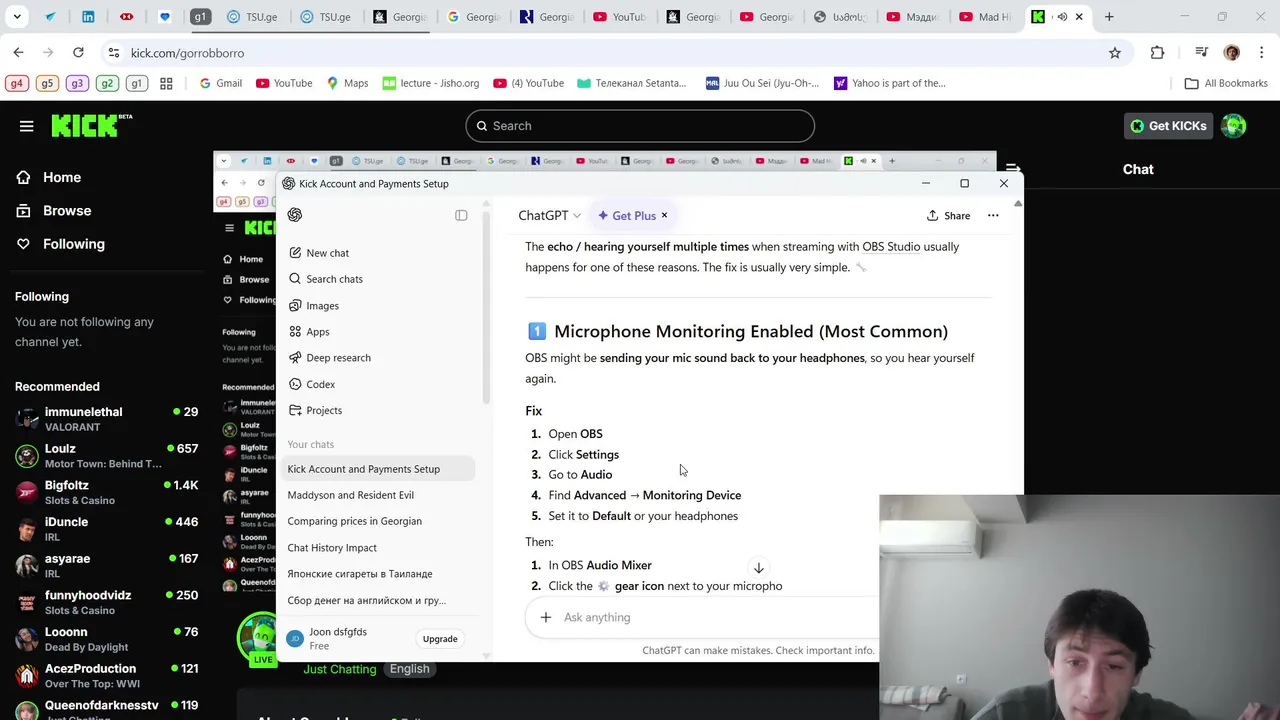The image size is (1280, 720).
Task: Open the user avatar in Kick header
Action: 1234,126
